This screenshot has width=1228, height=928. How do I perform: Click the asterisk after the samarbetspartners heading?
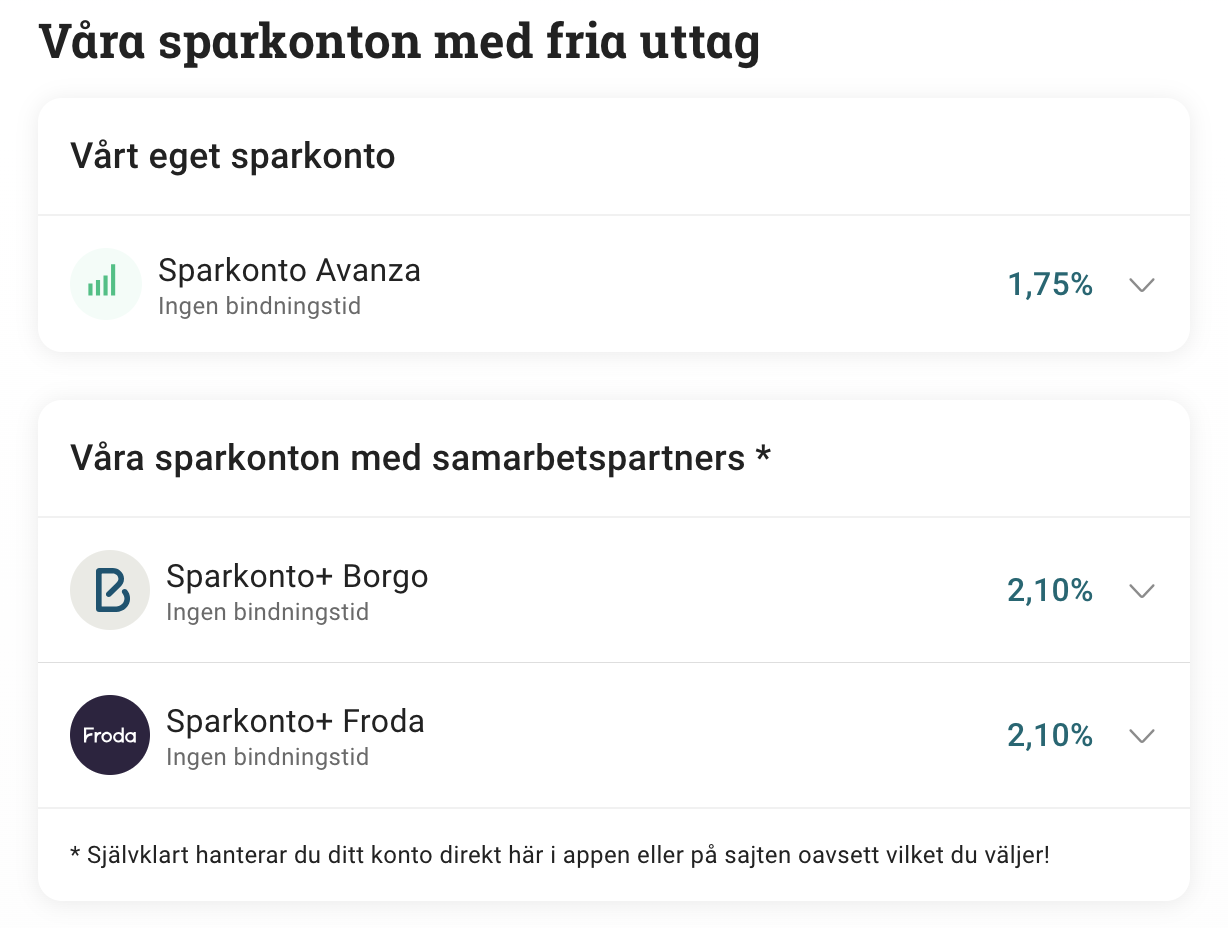pyautogui.click(x=763, y=455)
